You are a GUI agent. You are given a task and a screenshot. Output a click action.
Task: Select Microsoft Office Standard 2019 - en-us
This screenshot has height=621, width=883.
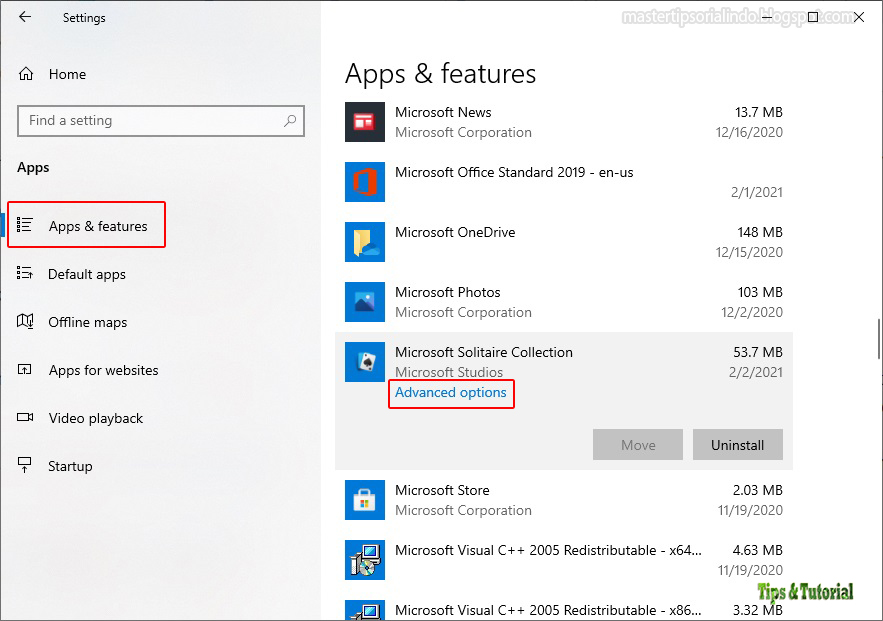[514, 172]
